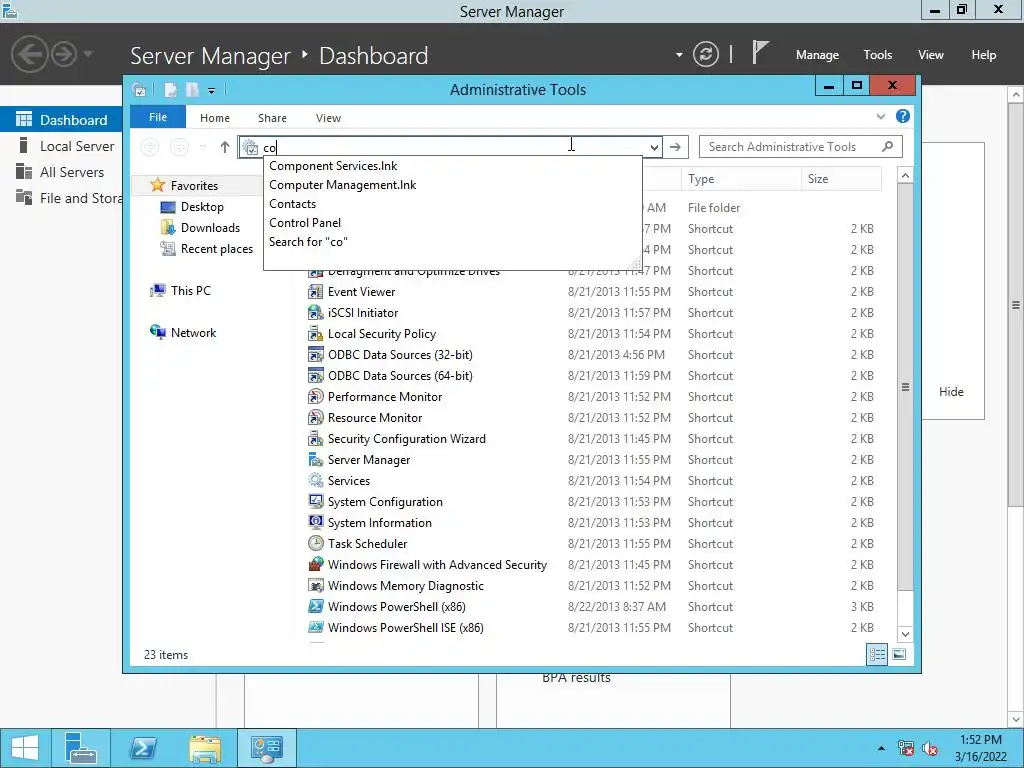
Task: Open Server Manager breadcrumb dropdown arrow
Action: (x=679, y=55)
